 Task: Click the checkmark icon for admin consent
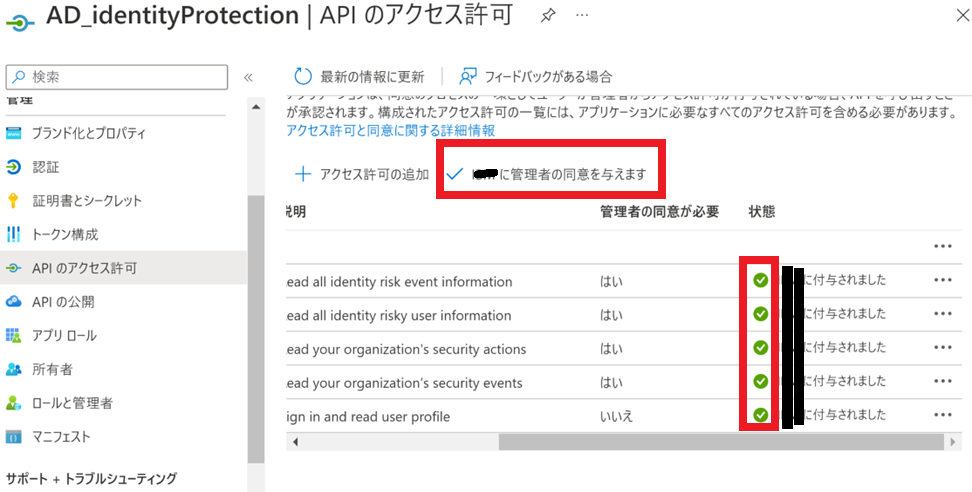(x=454, y=174)
